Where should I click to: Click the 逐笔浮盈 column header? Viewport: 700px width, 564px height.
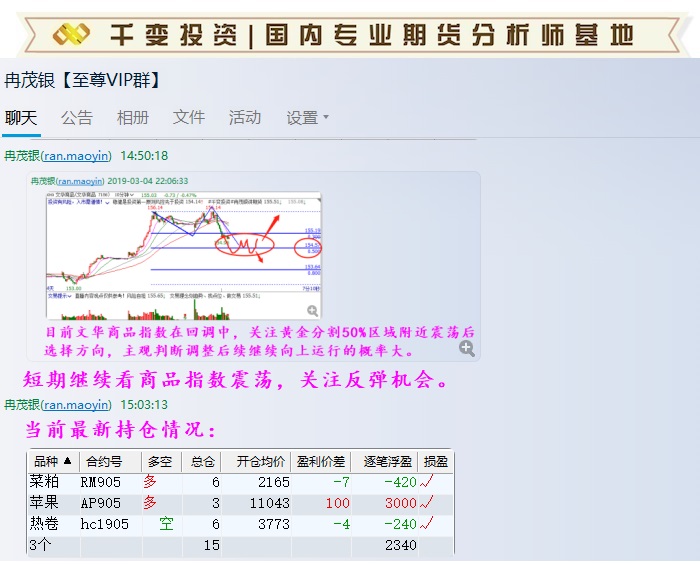click(385, 462)
